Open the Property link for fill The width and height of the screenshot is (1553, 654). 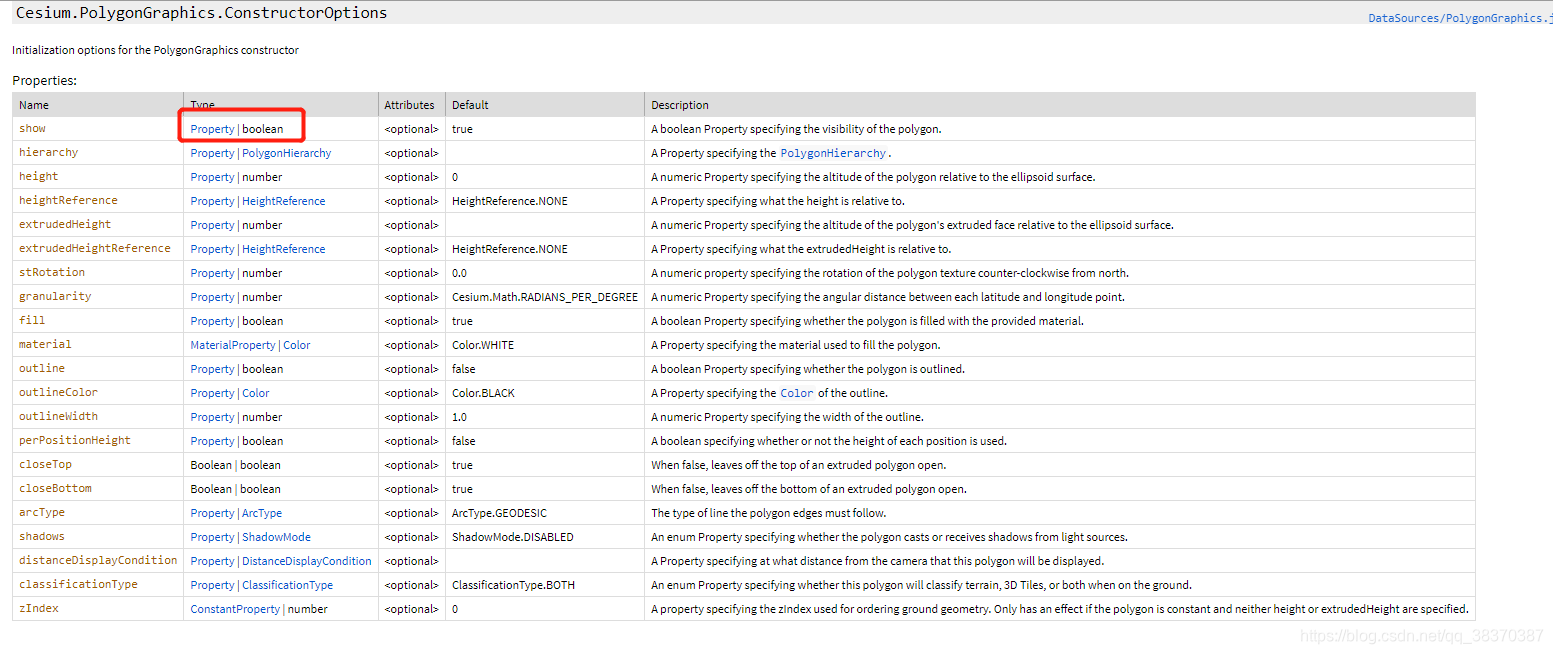click(211, 320)
